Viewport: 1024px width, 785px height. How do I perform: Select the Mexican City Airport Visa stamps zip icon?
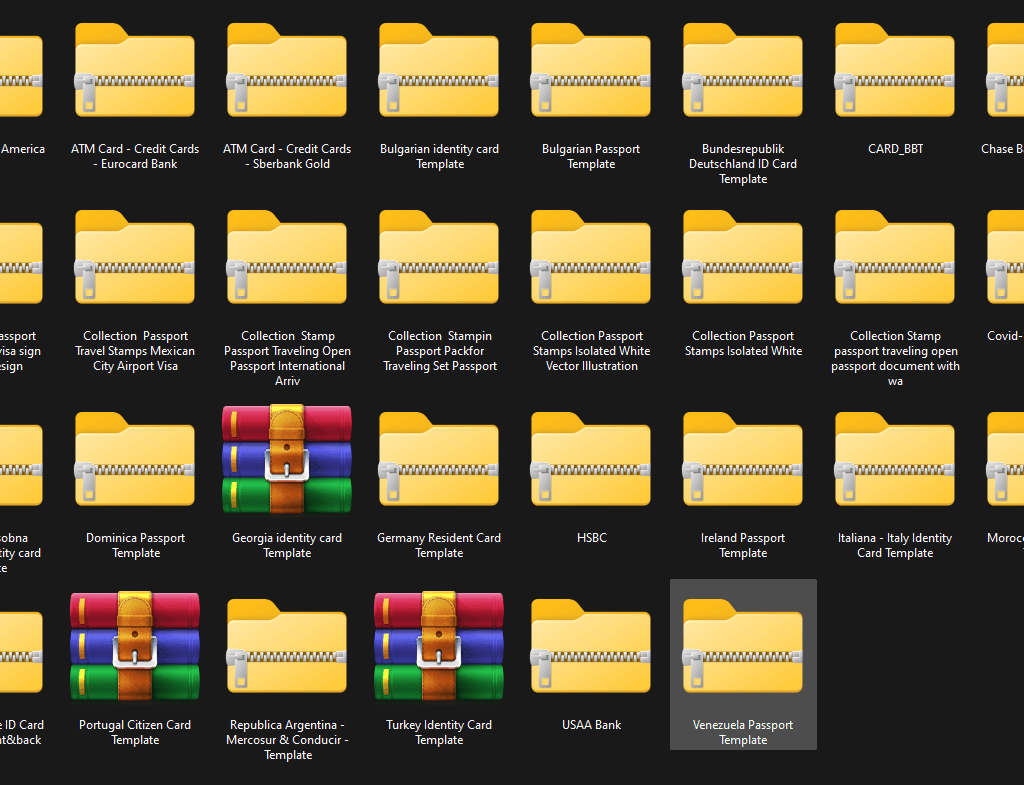pyautogui.click(x=135, y=257)
